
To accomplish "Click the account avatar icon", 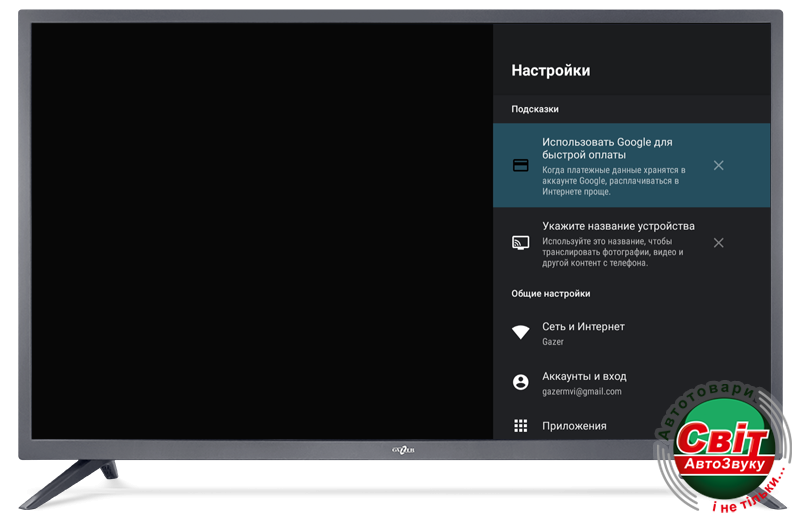I will [x=520, y=382].
